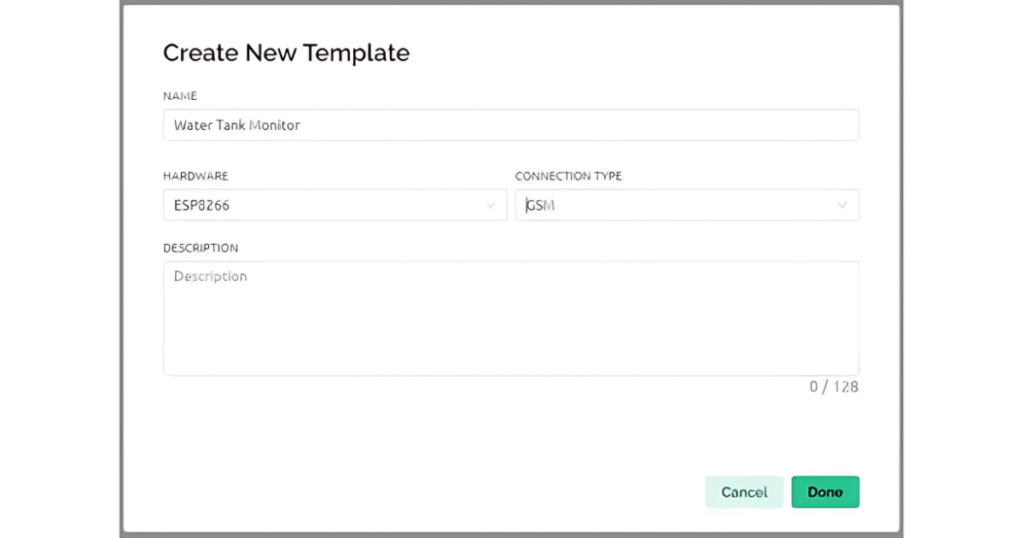This screenshot has height=538, width=1024.
Task: Cancel the new template dialog
Action: [x=744, y=492]
